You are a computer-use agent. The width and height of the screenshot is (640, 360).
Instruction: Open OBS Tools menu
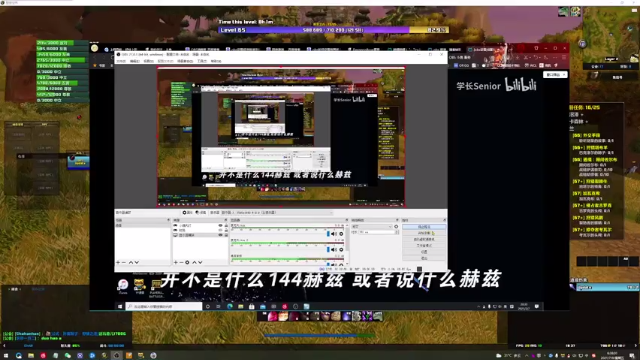point(202,61)
